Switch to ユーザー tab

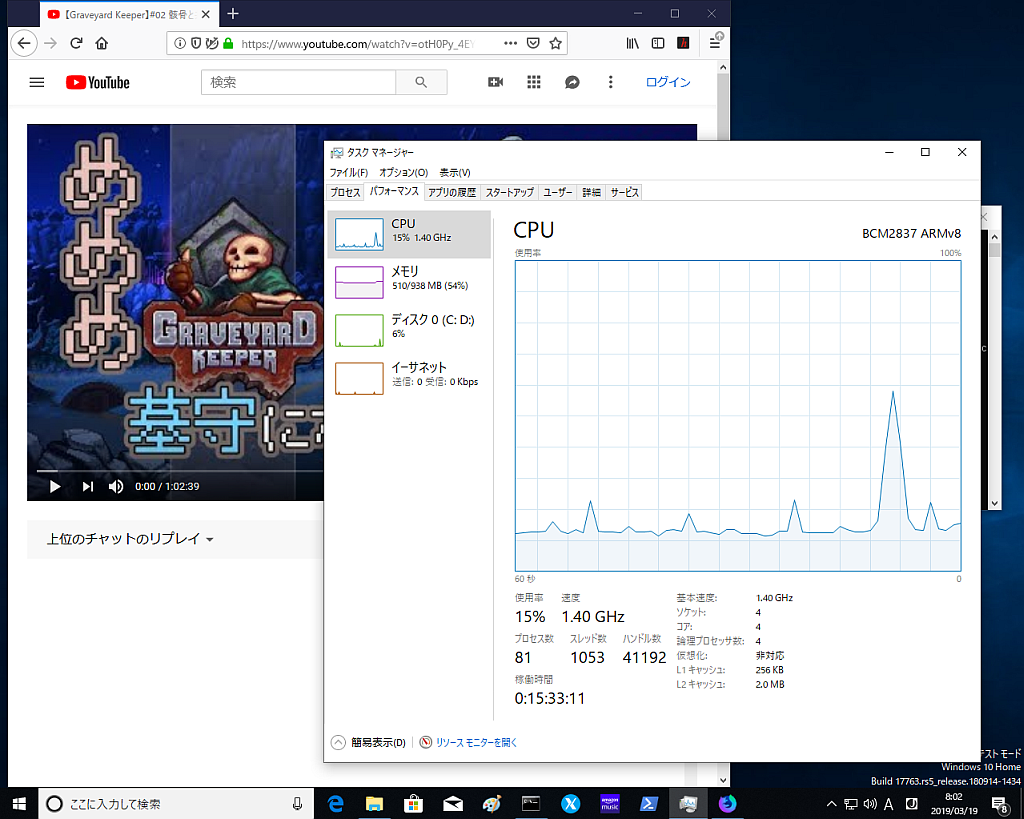558,193
